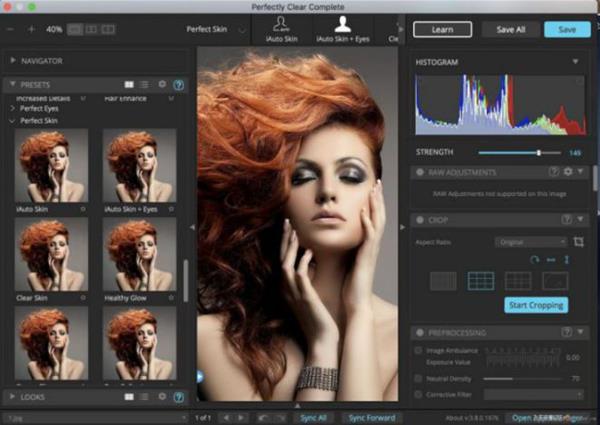The width and height of the screenshot is (600, 425).
Task: Click the Start Cropping button
Action: point(535,305)
